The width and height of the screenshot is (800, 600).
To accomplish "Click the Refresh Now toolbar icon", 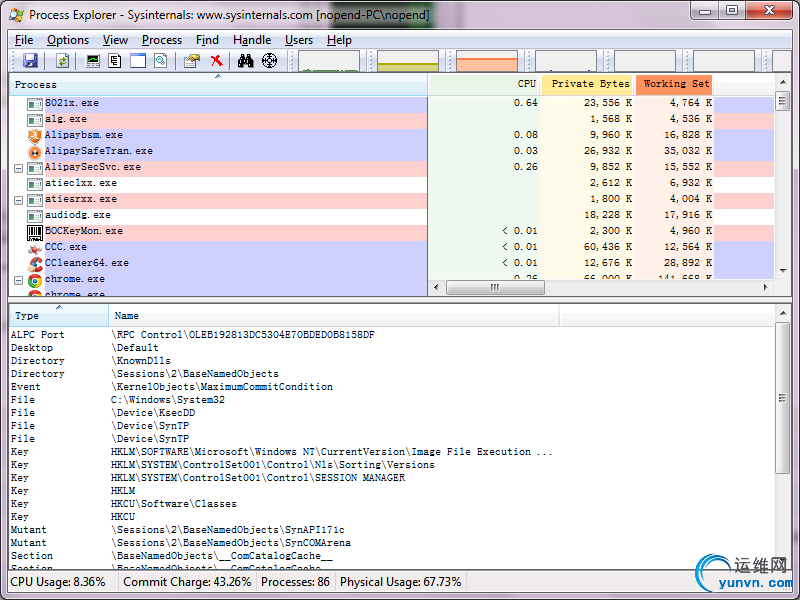I will [x=62, y=61].
